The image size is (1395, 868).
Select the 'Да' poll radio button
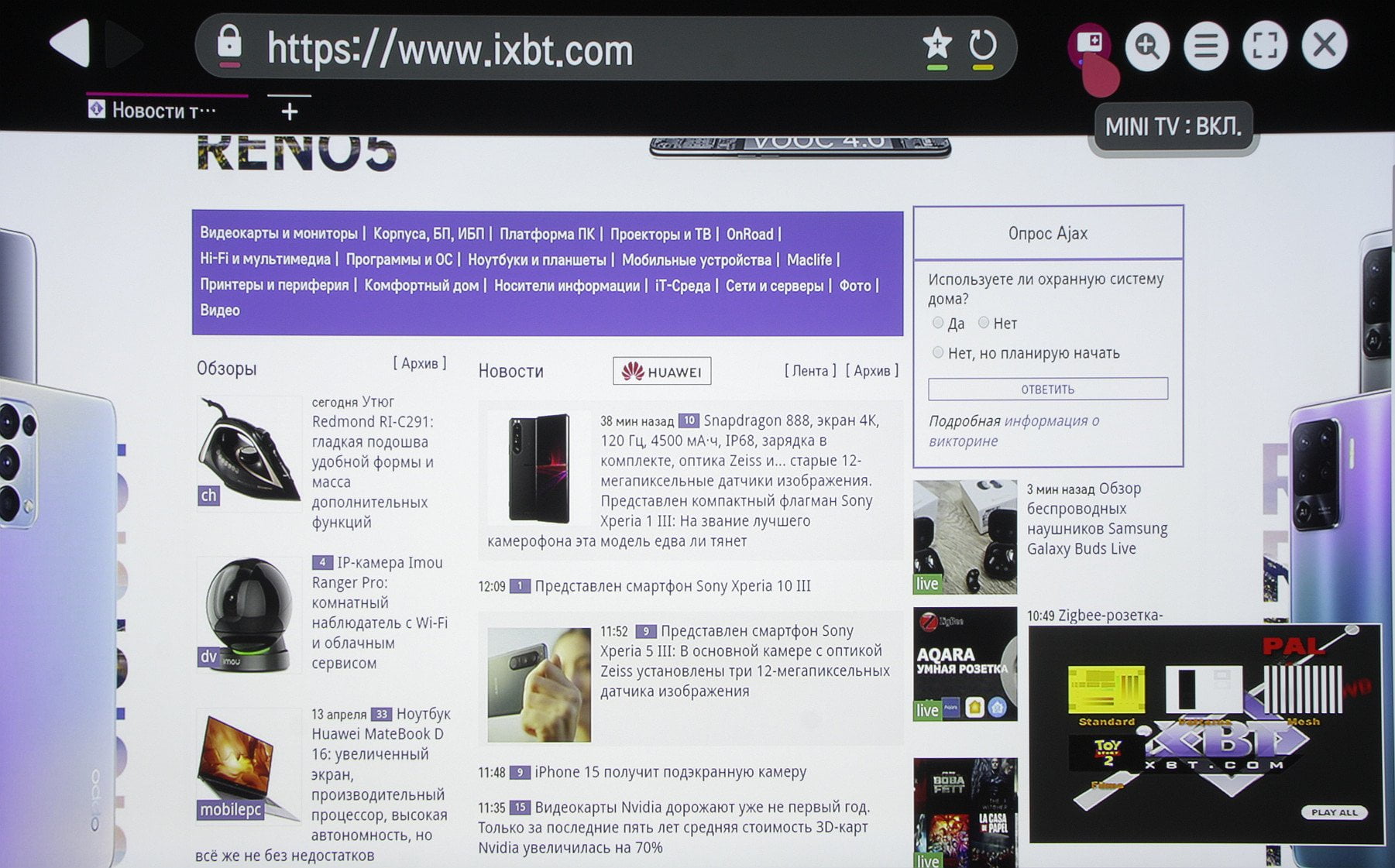click(x=938, y=322)
